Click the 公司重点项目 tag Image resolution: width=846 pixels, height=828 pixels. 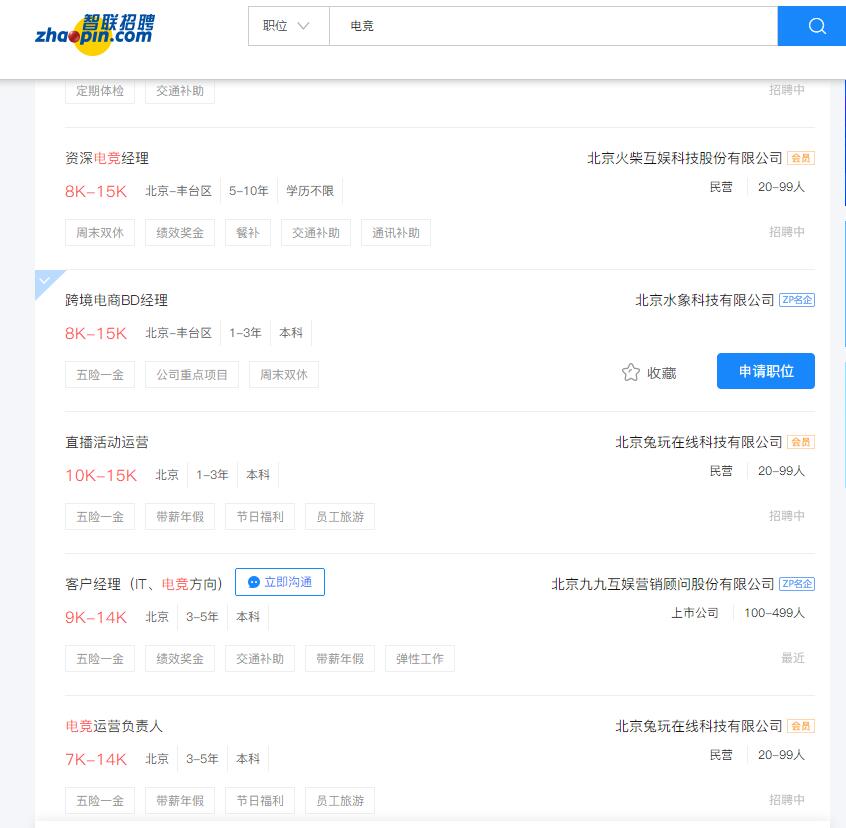point(193,375)
